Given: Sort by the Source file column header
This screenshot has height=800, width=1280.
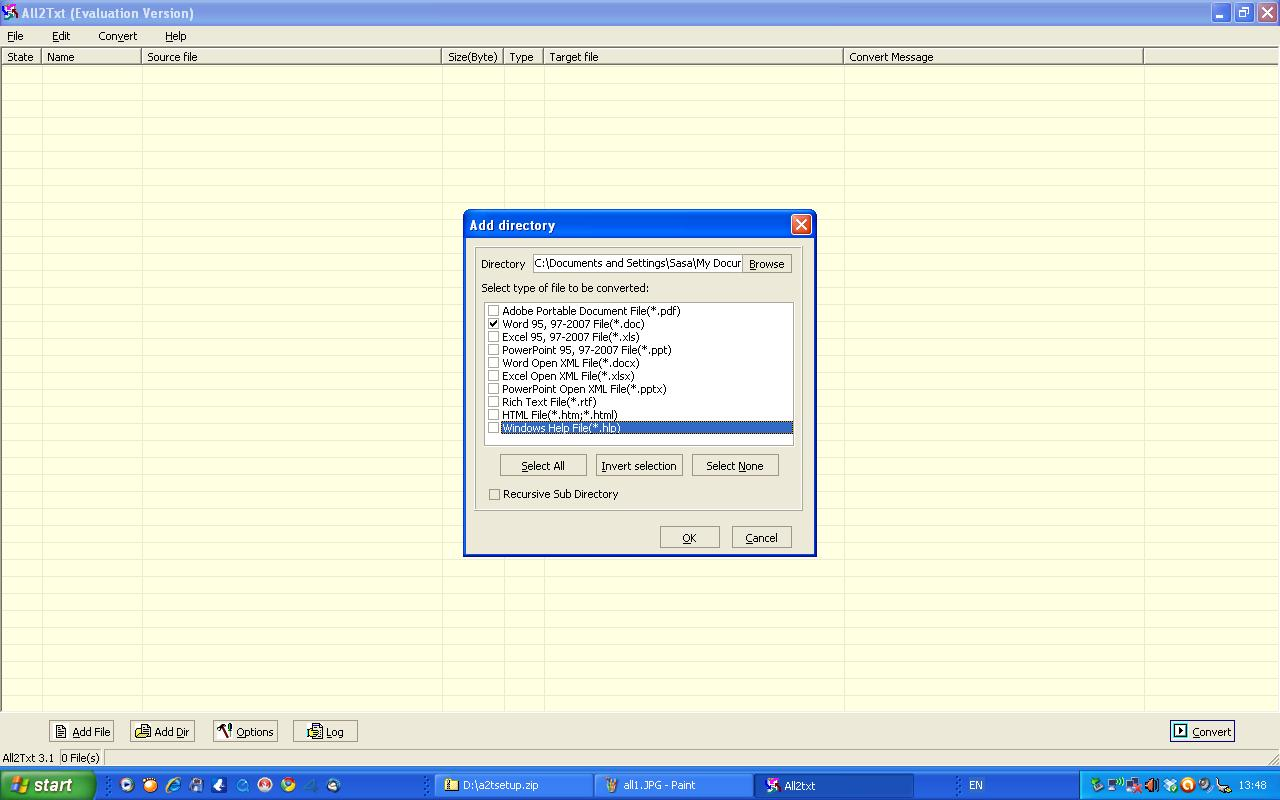Looking at the screenshot, I should (292, 57).
